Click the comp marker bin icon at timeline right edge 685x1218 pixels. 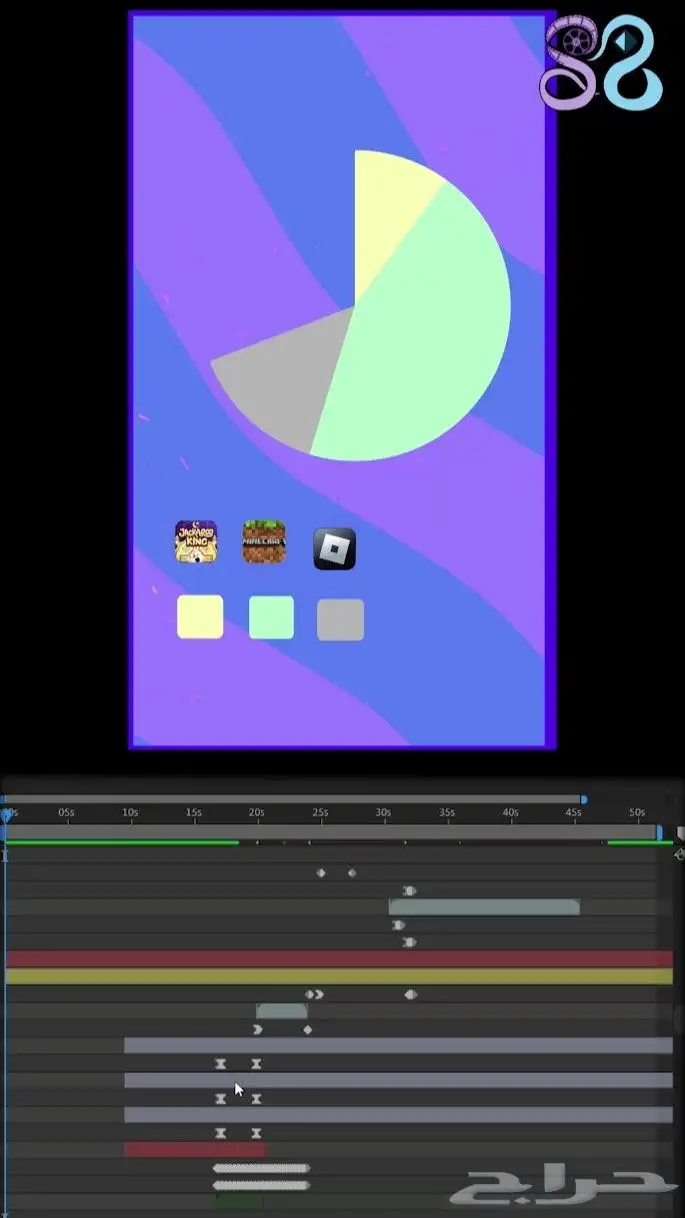(x=680, y=833)
